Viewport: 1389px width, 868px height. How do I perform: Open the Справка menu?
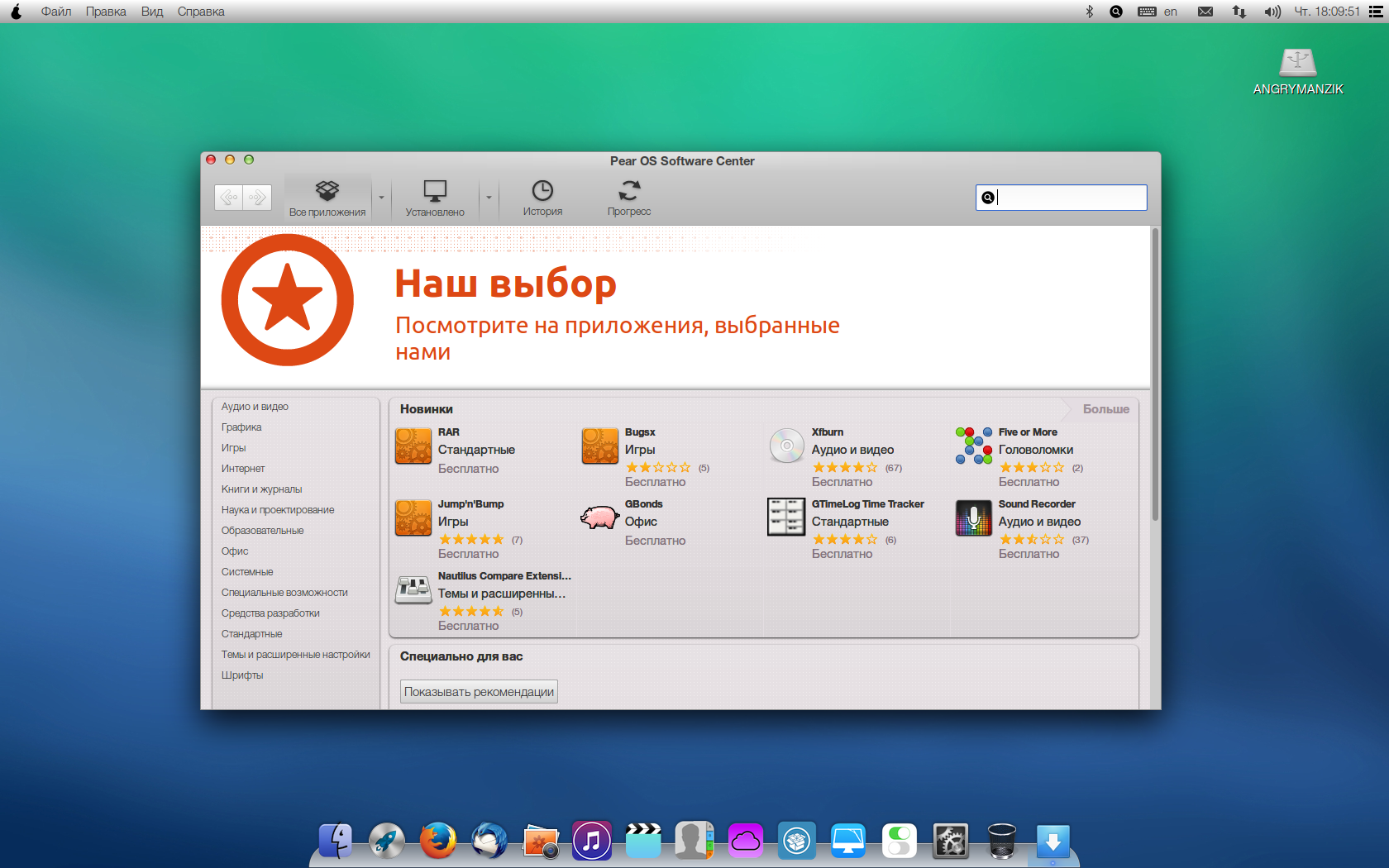tap(201, 12)
